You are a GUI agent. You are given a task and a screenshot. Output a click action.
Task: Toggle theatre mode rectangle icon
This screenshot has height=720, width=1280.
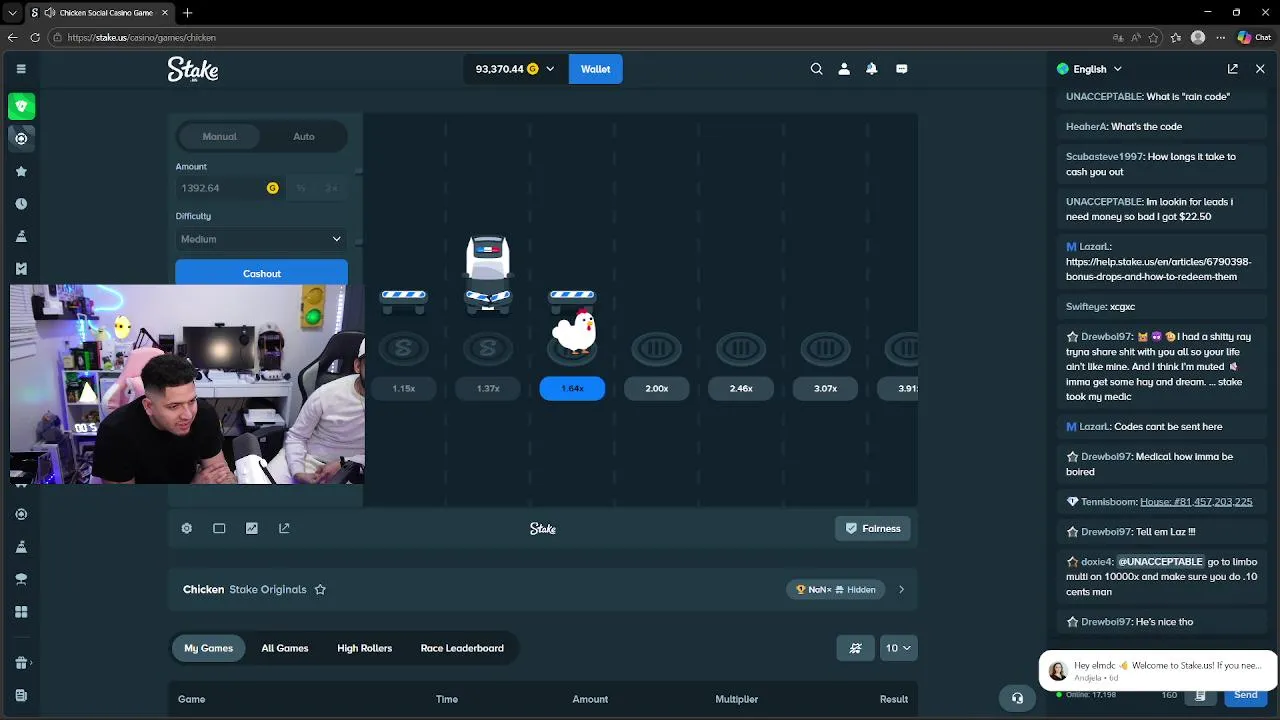[x=219, y=528]
